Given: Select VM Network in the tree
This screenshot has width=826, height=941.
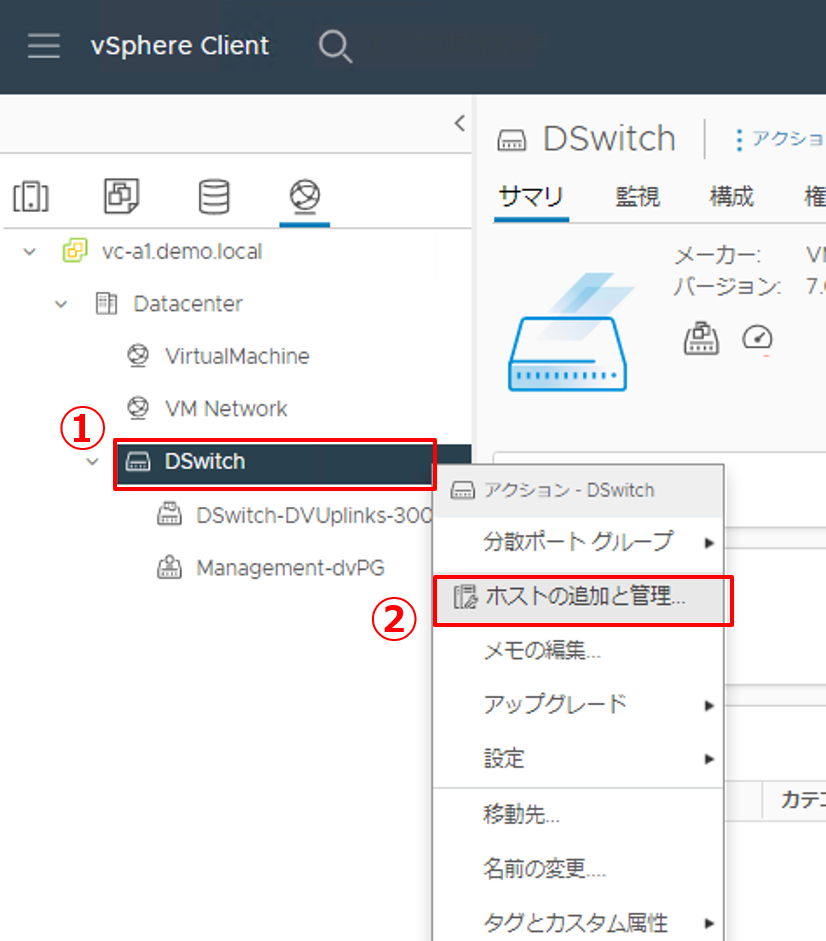Looking at the screenshot, I should pos(225,408).
